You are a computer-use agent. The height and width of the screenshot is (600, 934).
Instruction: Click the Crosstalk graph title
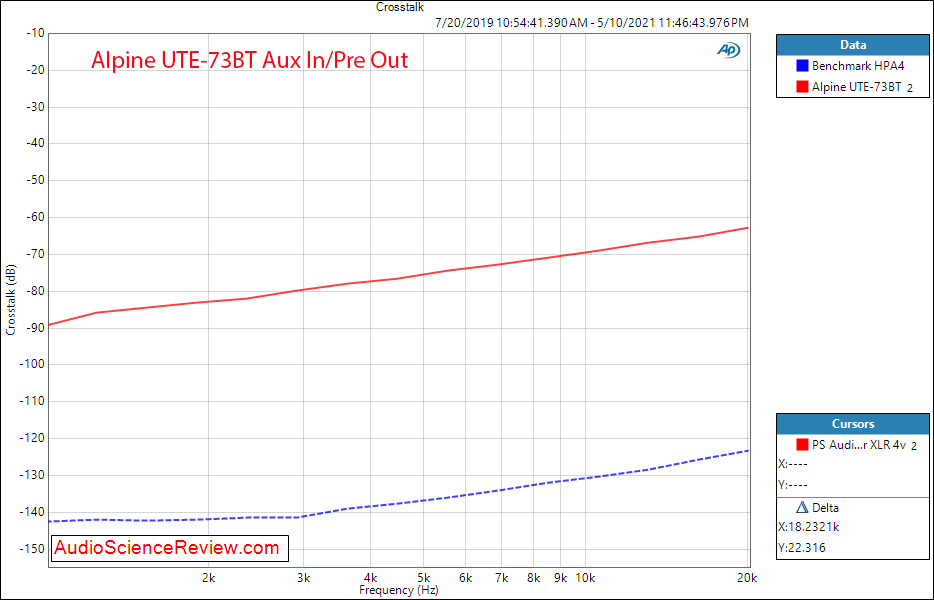[x=400, y=7]
